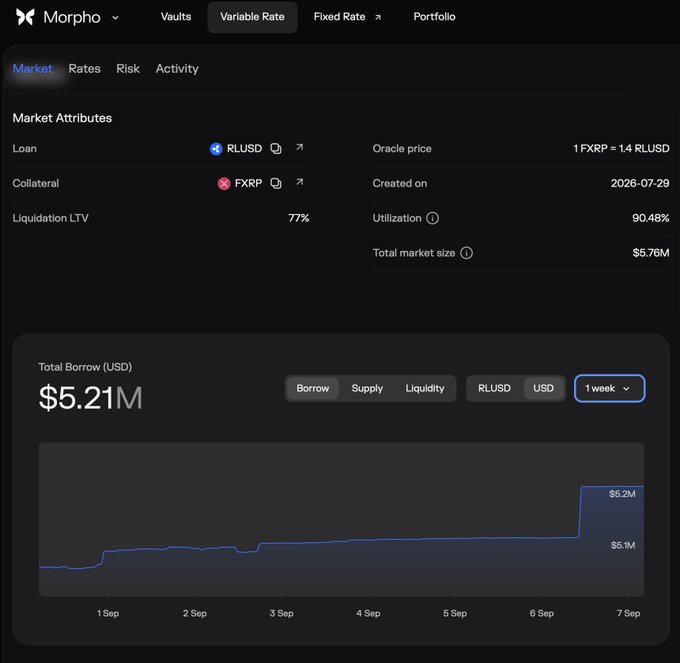Select the Supply chart view

[x=367, y=388]
